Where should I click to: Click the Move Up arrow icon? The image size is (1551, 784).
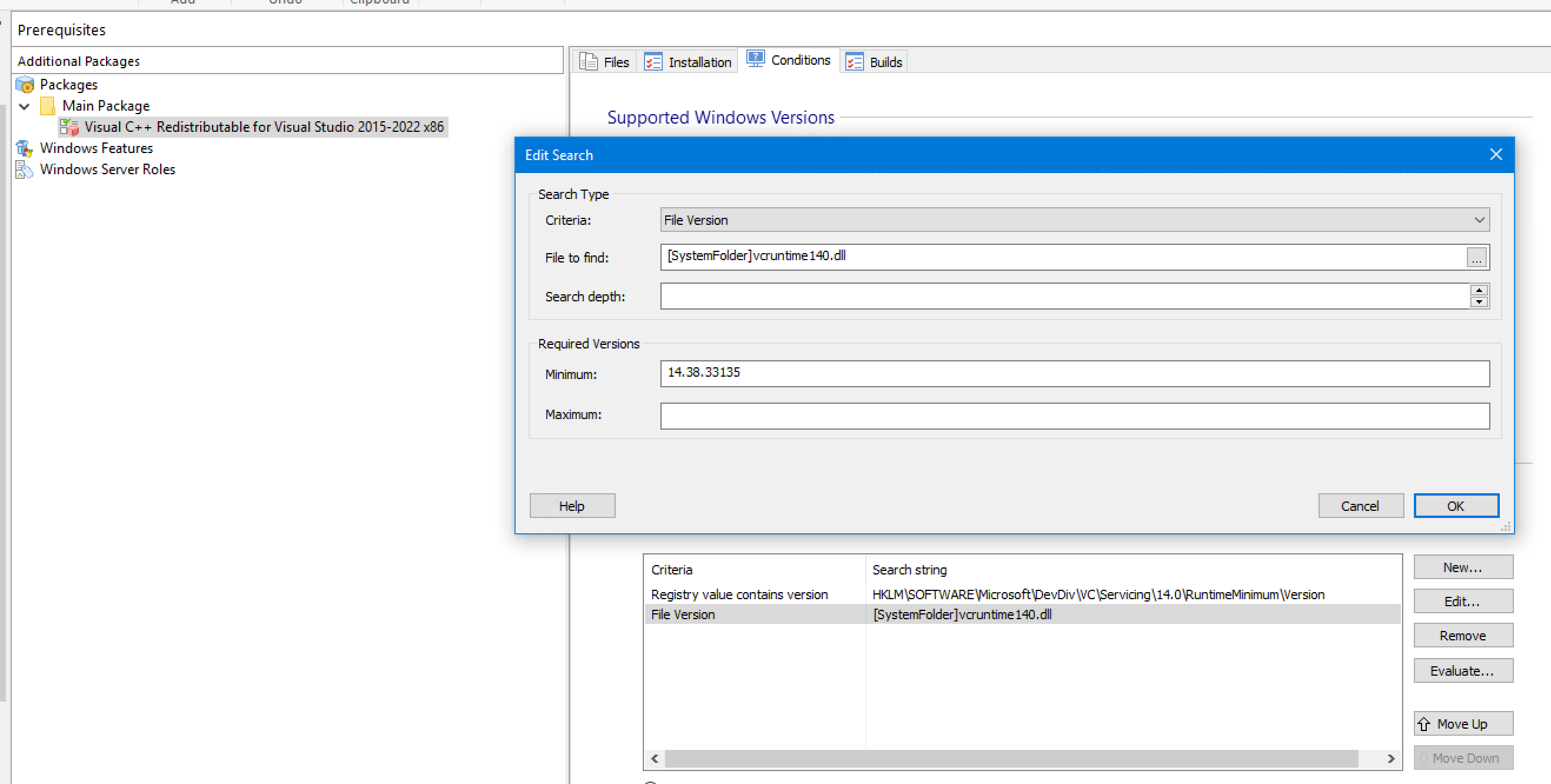1424,724
